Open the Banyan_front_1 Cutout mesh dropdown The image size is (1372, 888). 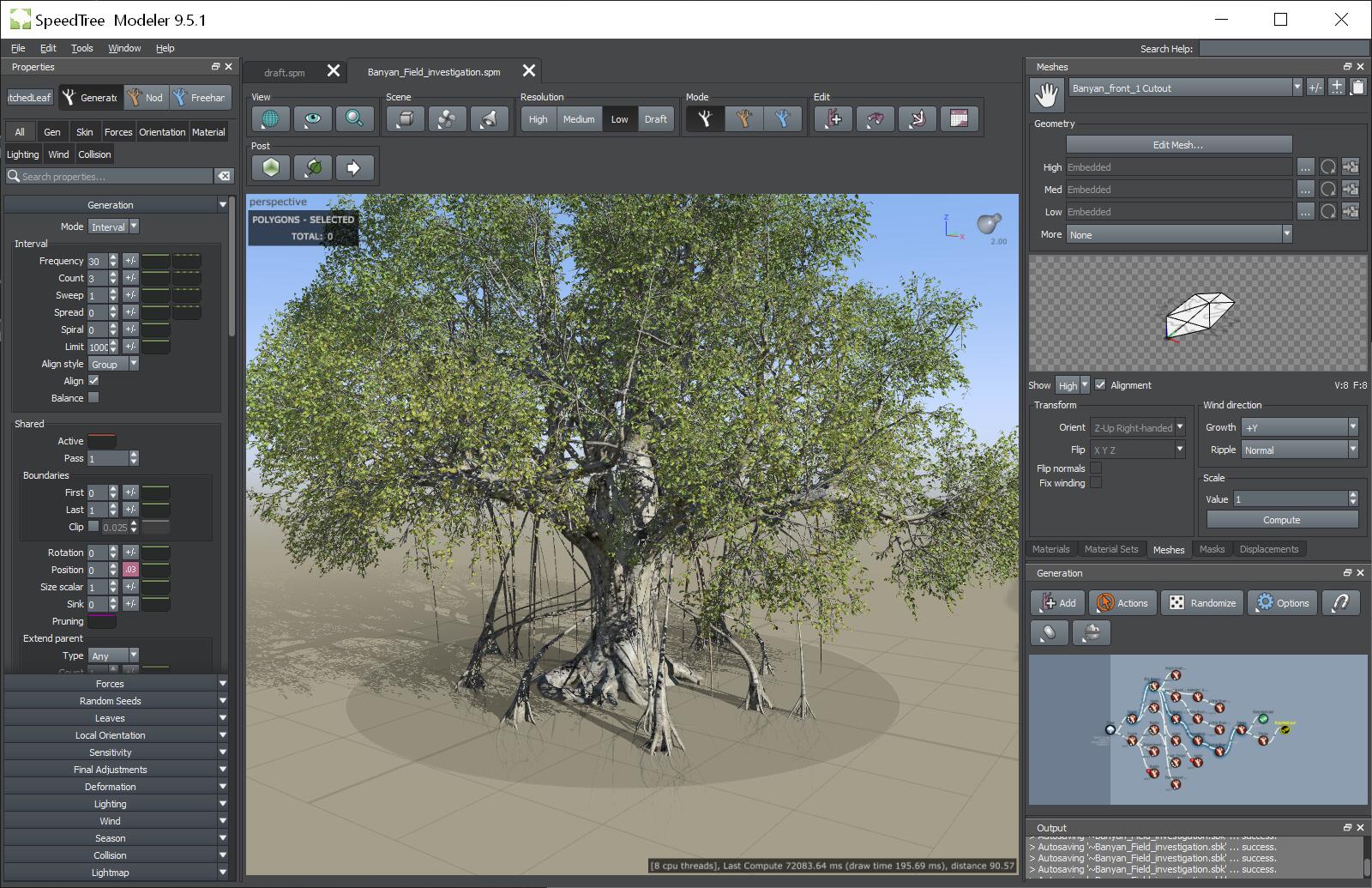pos(1185,88)
